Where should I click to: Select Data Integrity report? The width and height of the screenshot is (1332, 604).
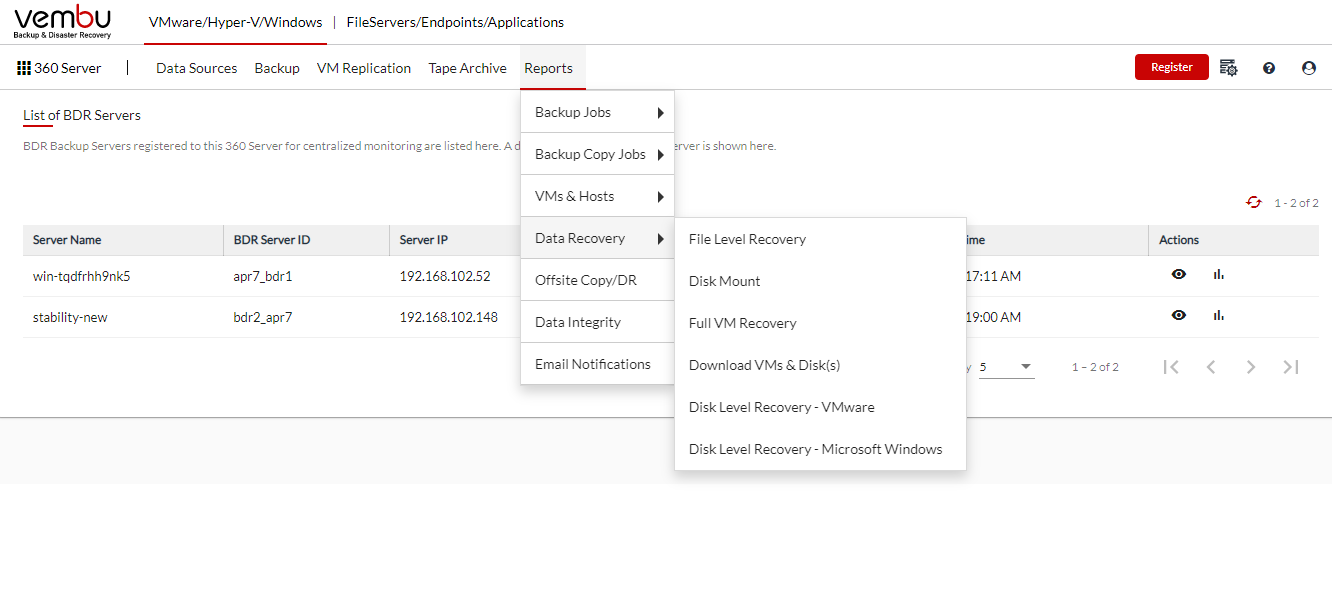tap(598, 322)
